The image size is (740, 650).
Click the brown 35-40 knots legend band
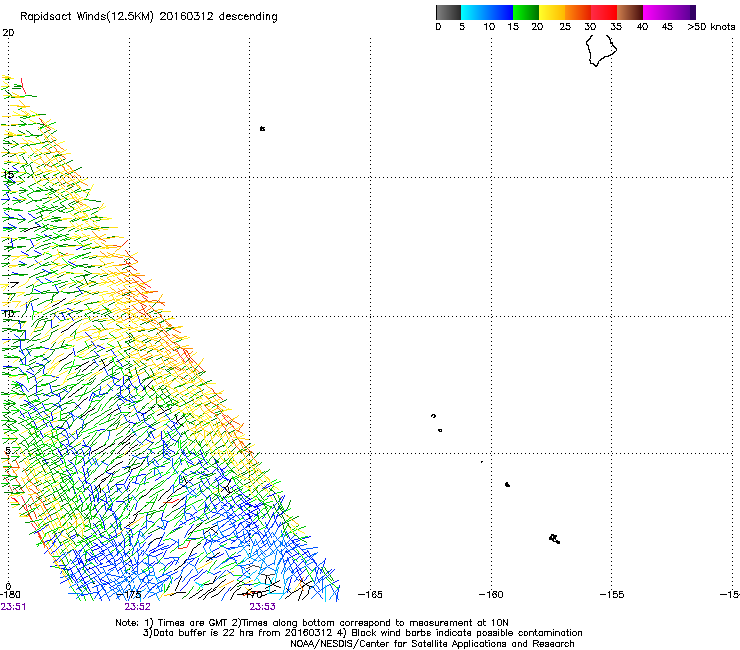point(630,12)
